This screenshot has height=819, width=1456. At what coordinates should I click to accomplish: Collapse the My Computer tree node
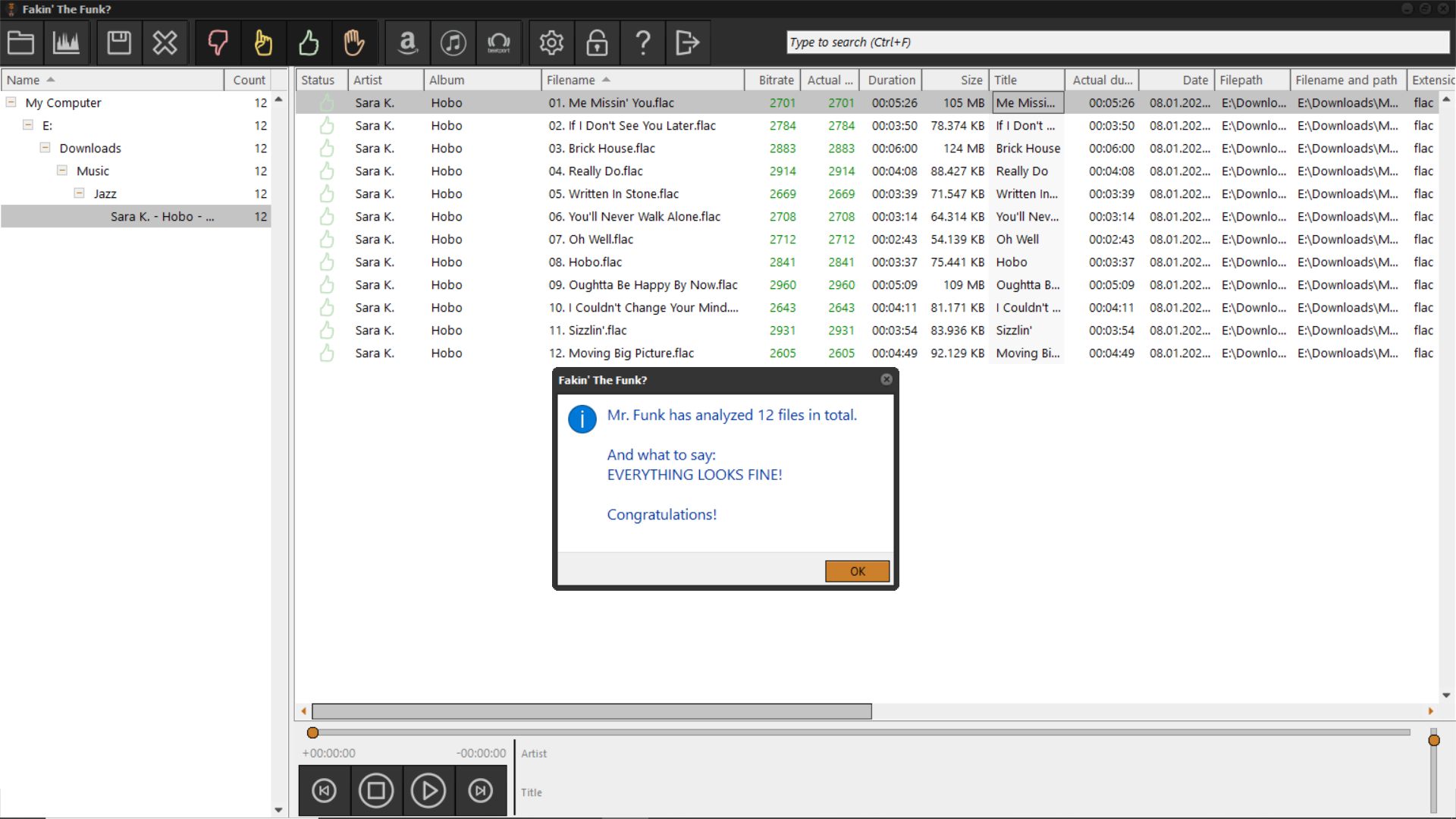11,102
